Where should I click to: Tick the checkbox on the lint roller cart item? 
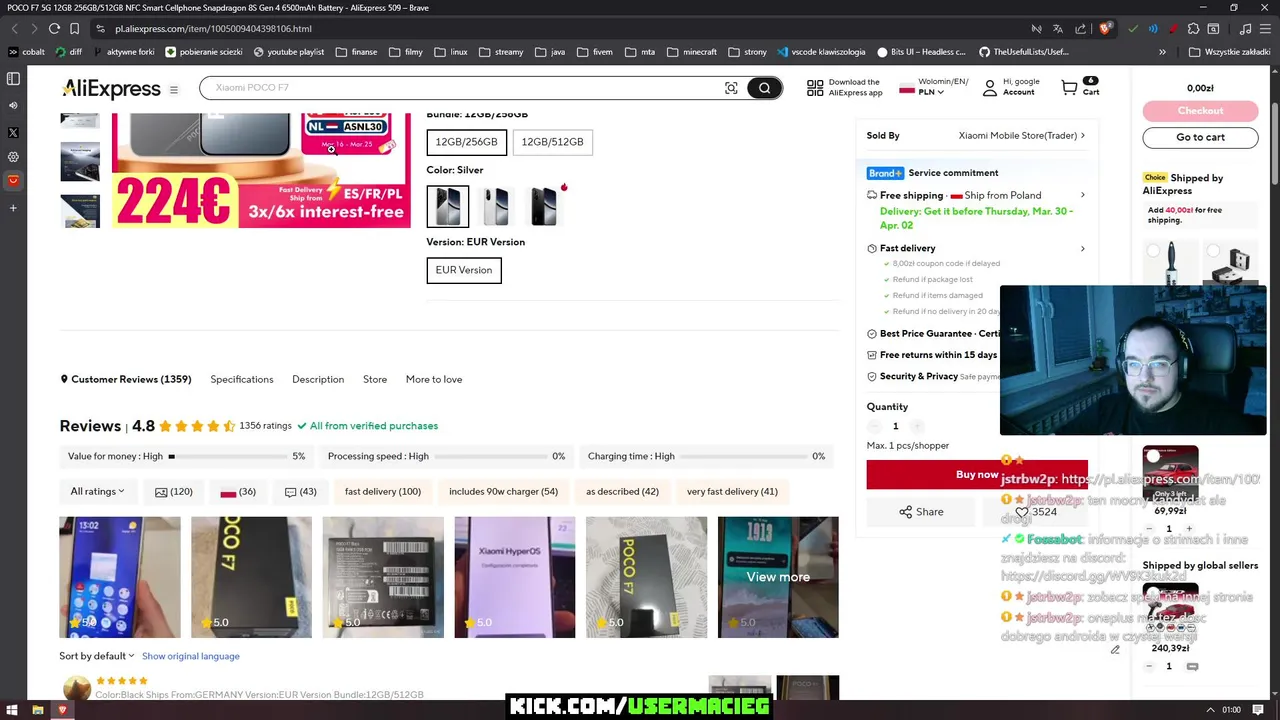(x=1154, y=251)
